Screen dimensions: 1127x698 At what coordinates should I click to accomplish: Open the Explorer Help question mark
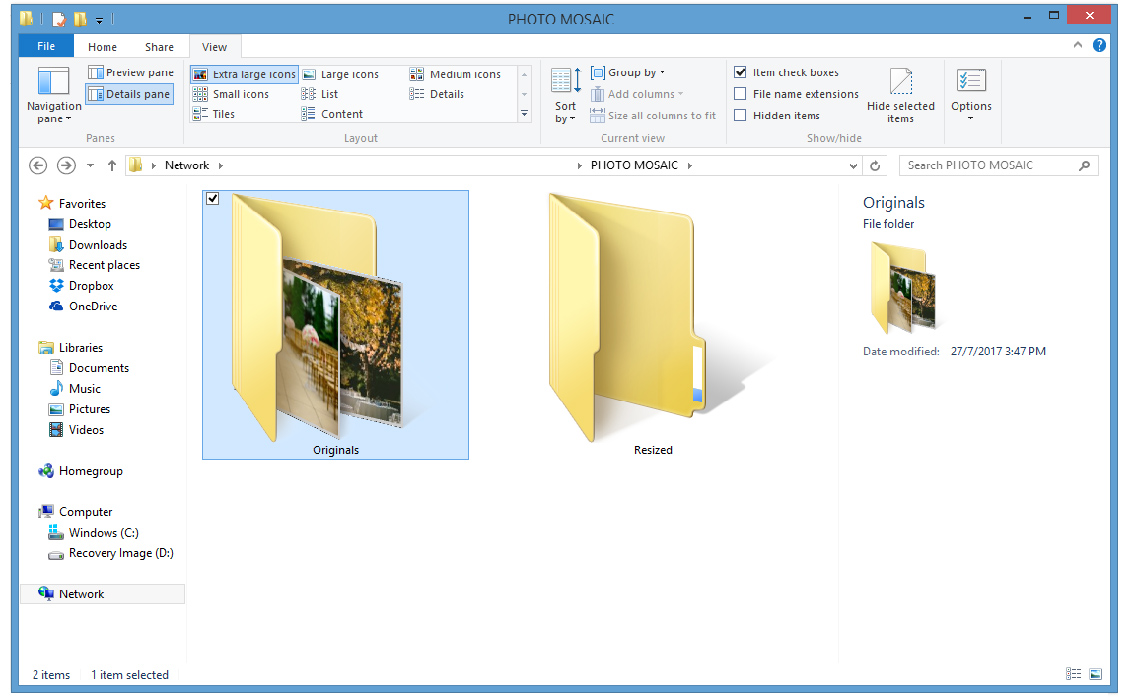pos(1099,45)
